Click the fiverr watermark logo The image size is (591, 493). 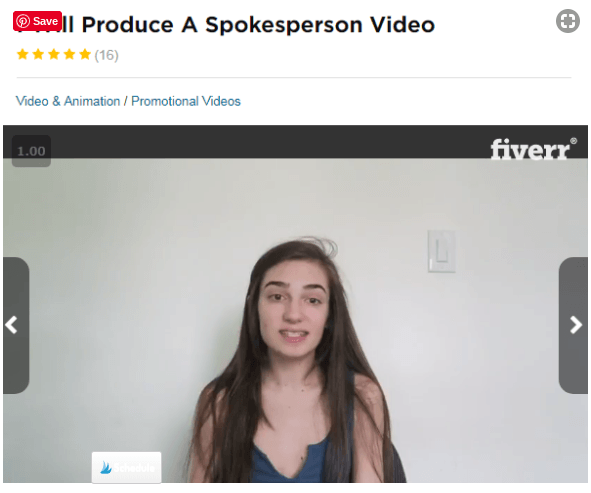tap(530, 149)
